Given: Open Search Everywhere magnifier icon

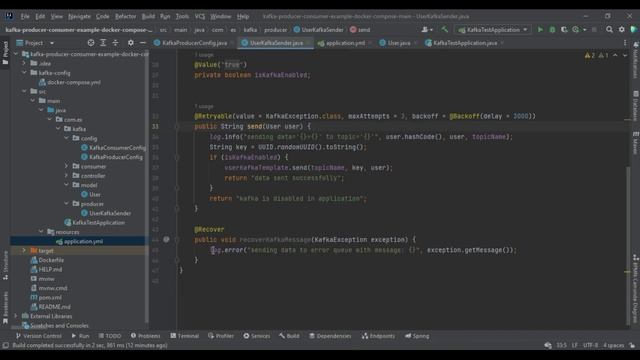Looking at the screenshot, I should 609,30.
